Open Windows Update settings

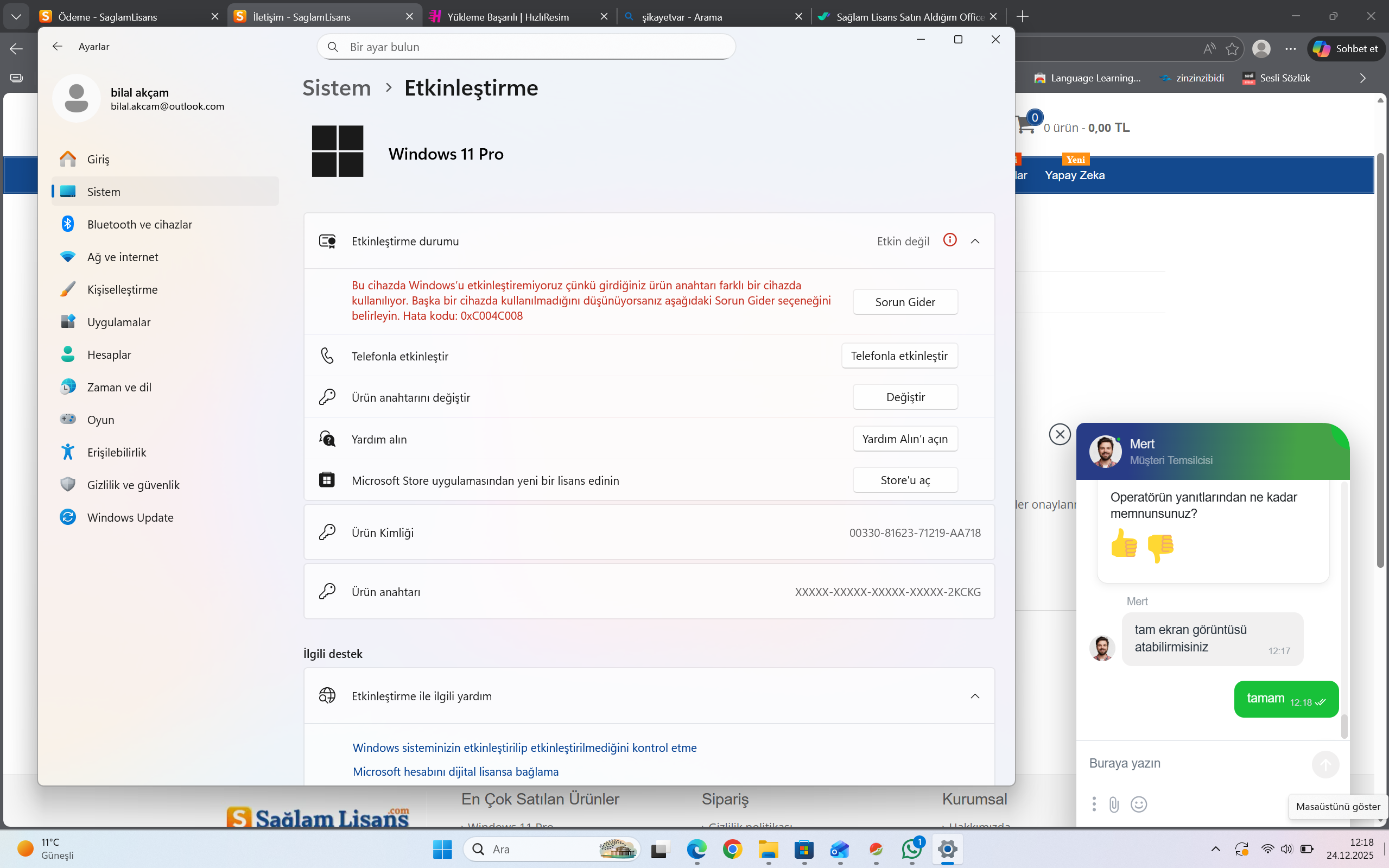(166, 517)
